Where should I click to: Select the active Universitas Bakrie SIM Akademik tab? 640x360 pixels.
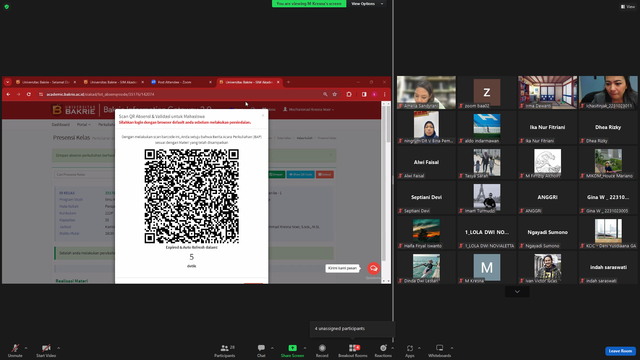(249, 82)
